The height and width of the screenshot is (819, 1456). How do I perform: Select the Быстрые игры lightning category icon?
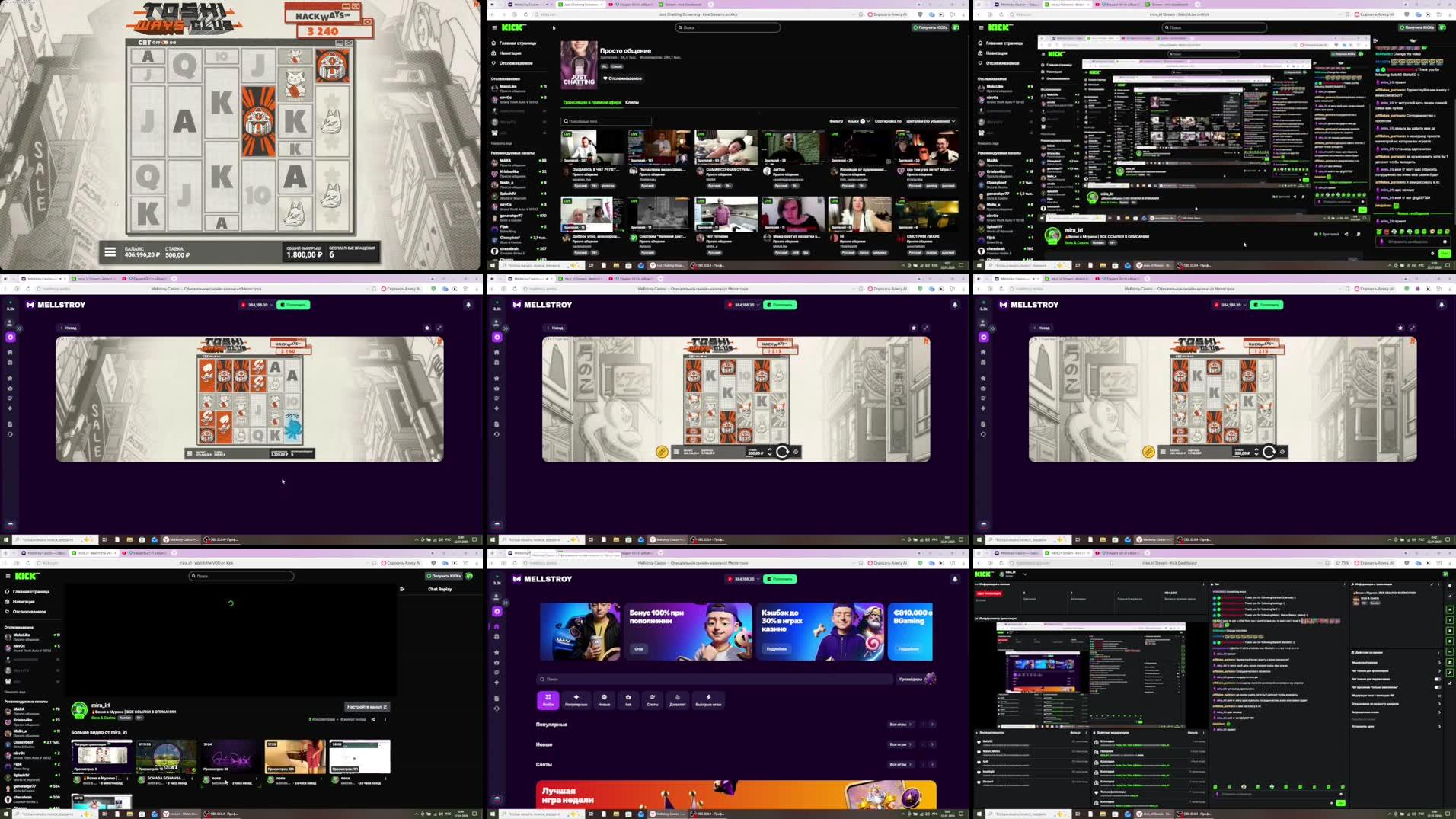[708, 700]
